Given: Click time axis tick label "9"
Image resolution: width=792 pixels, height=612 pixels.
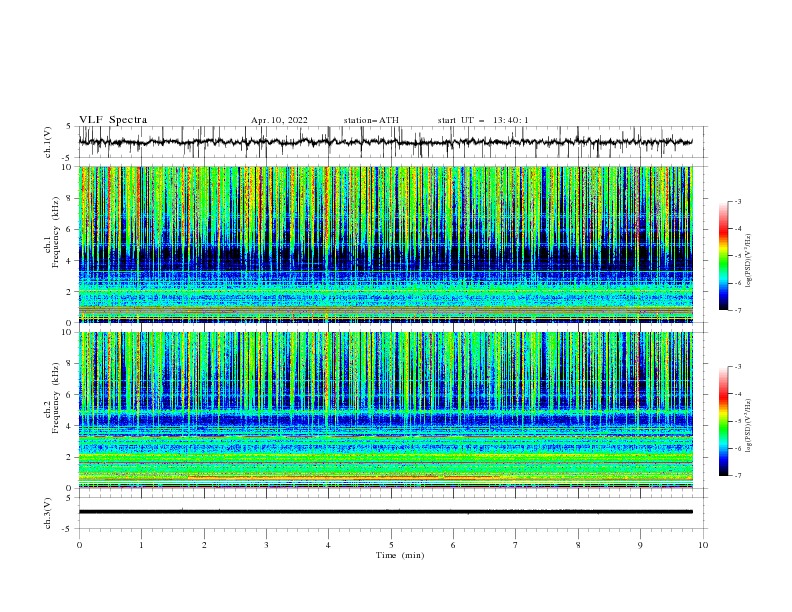Looking at the screenshot, I should click(640, 545).
